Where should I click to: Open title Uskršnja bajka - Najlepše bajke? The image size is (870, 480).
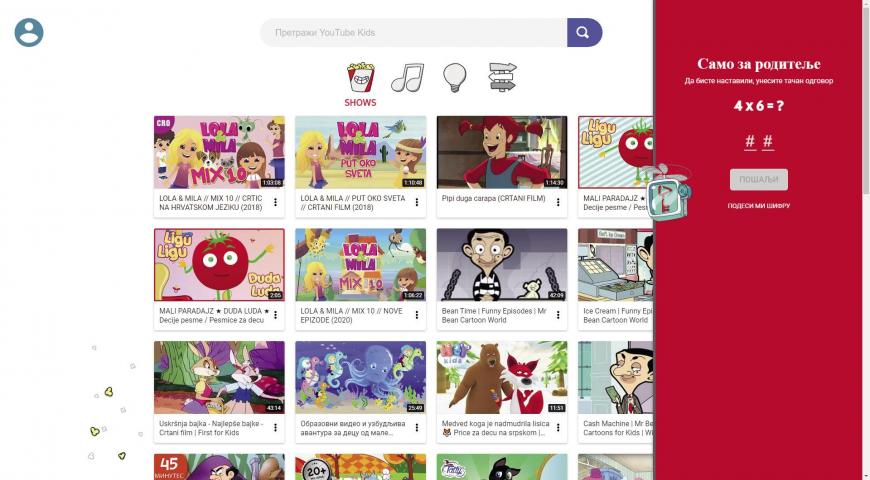click(211, 428)
